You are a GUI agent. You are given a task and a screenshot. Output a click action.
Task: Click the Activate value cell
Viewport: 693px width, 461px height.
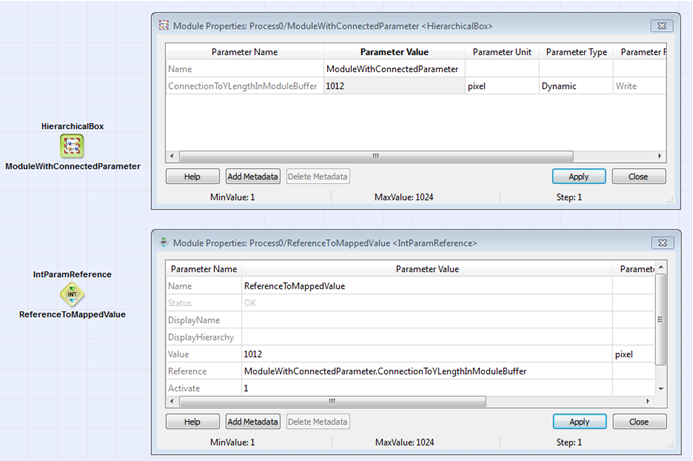tap(427, 388)
